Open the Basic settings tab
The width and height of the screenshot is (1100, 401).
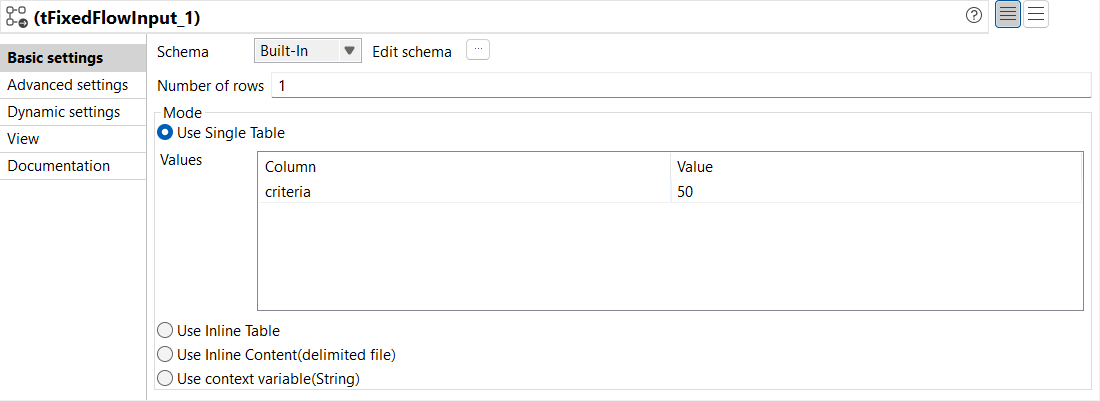click(x=55, y=58)
